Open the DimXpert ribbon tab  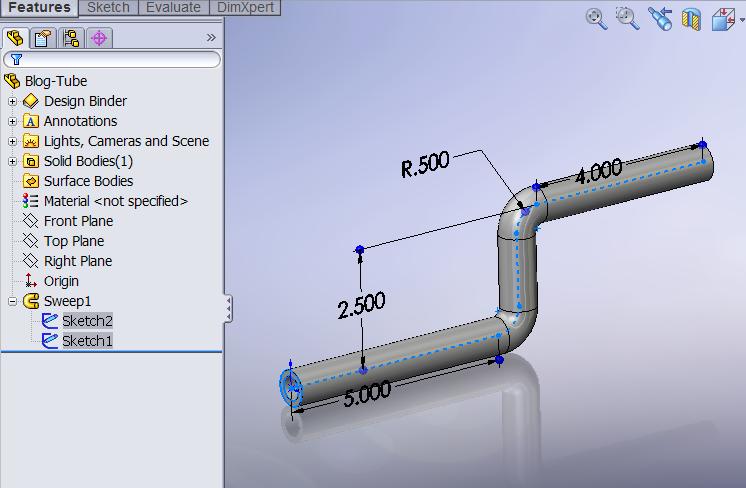coord(247,7)
